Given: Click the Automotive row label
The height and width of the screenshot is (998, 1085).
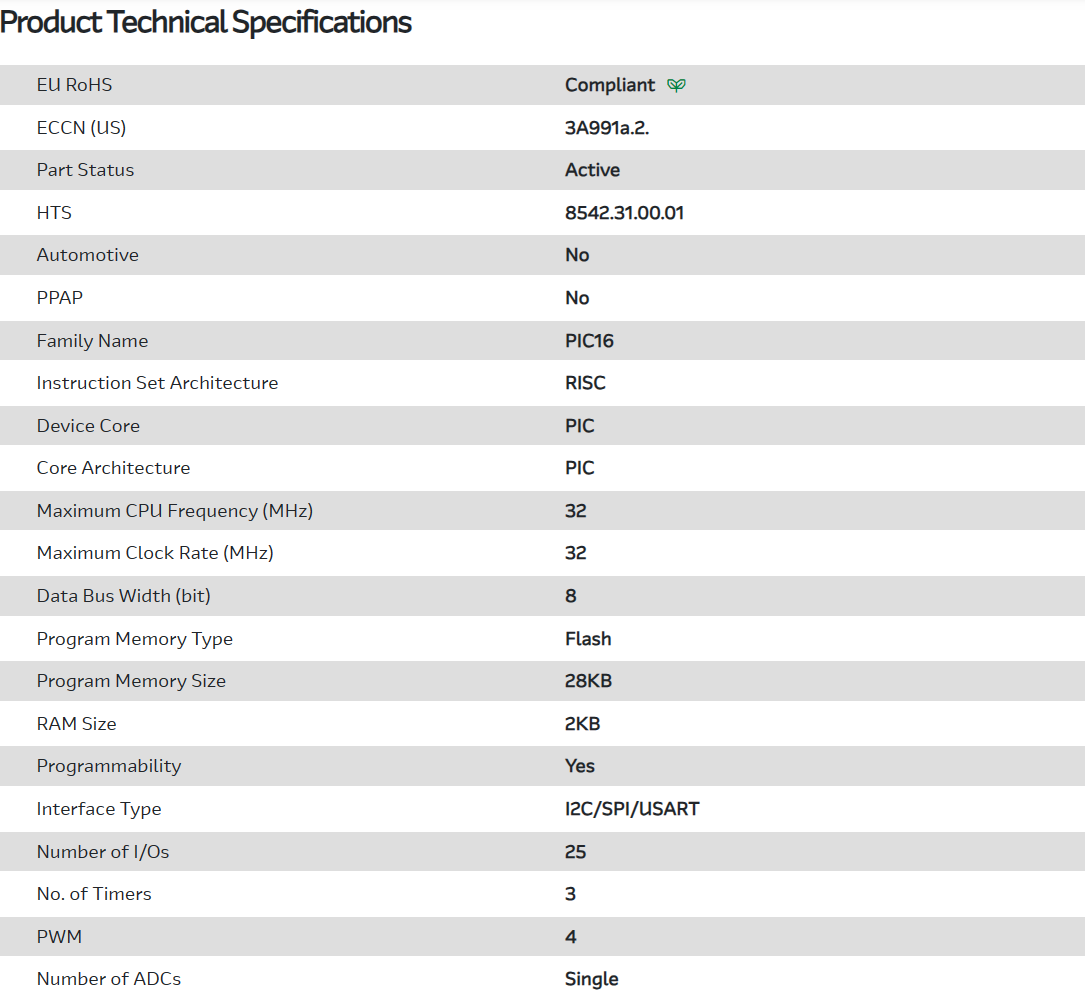Looking at the screenshot, I should 88,255.
